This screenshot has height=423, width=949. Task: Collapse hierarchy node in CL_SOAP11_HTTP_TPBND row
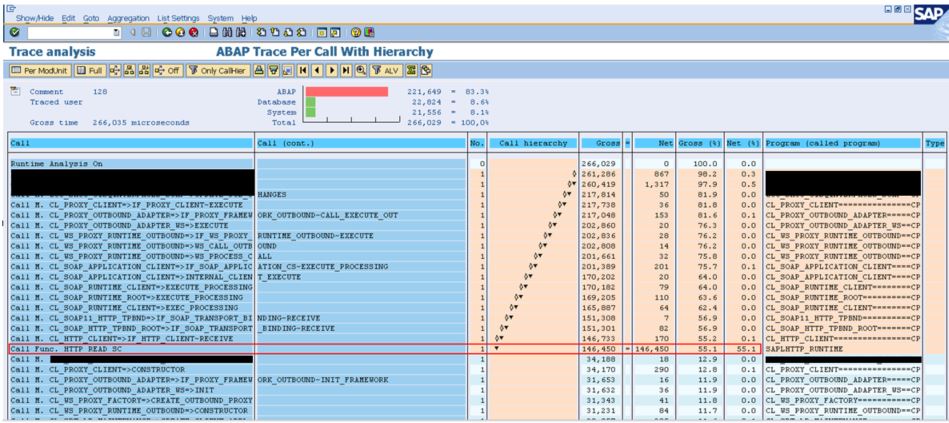[509, 318]
